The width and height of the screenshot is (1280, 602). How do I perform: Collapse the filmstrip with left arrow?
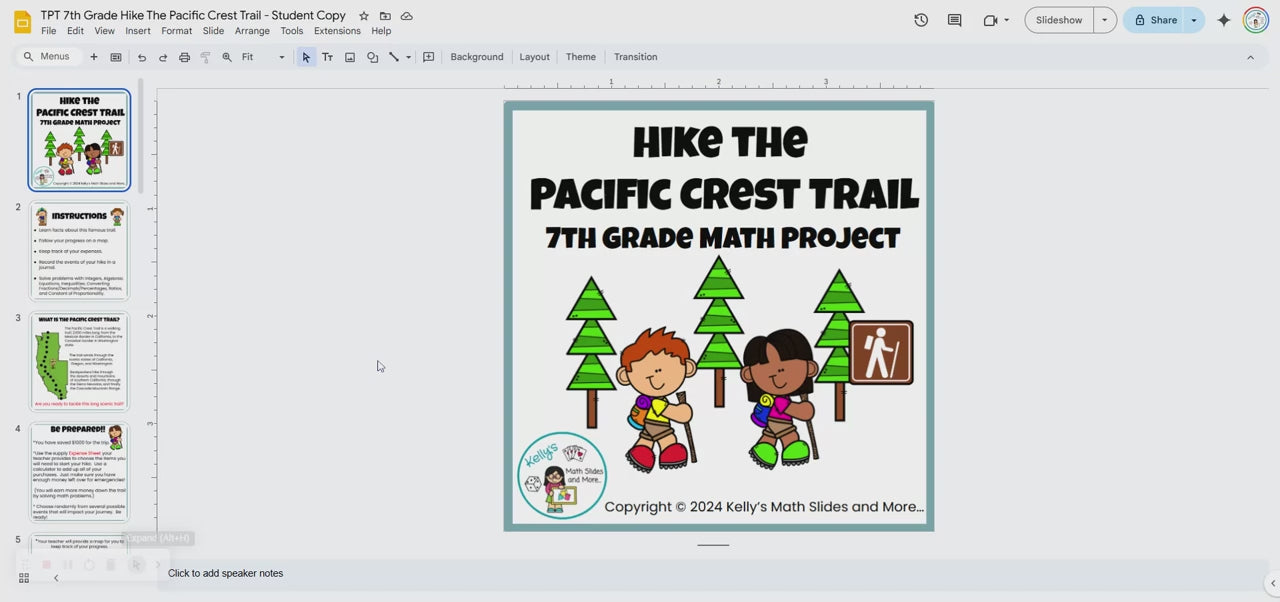click(56, 578)
